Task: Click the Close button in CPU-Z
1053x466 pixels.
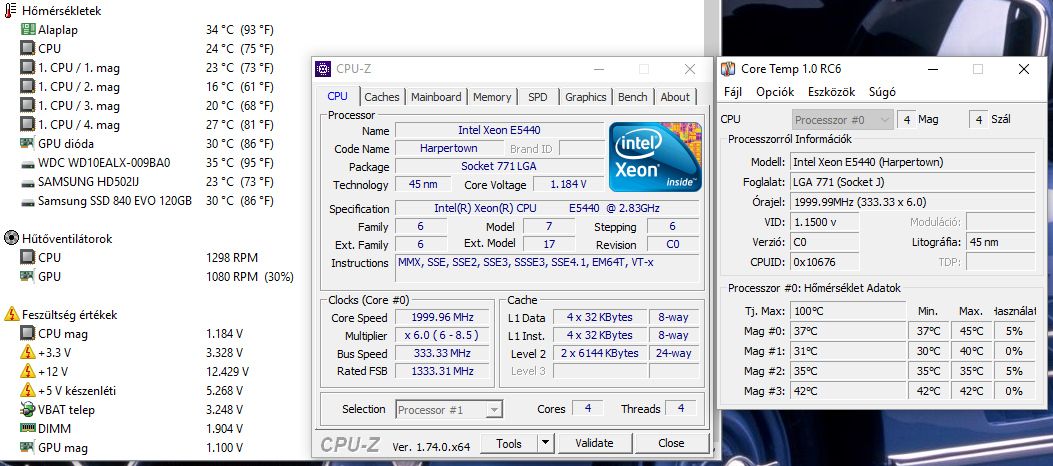Action: (x=671, y=443)
